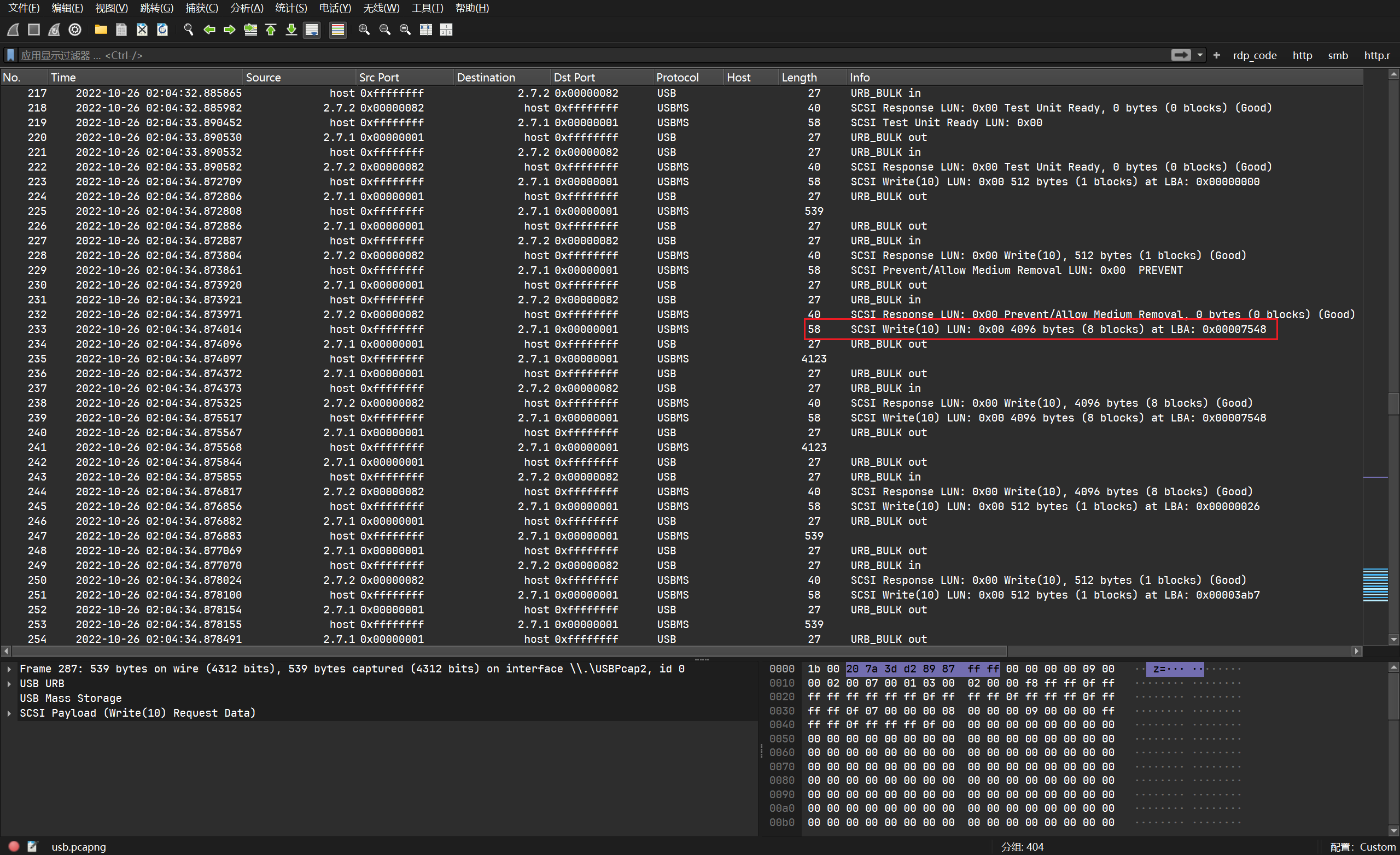The height and width of the screenshot is (855, 1400).
Task: Open 文件(F) menu
Action: click(24, 8)
